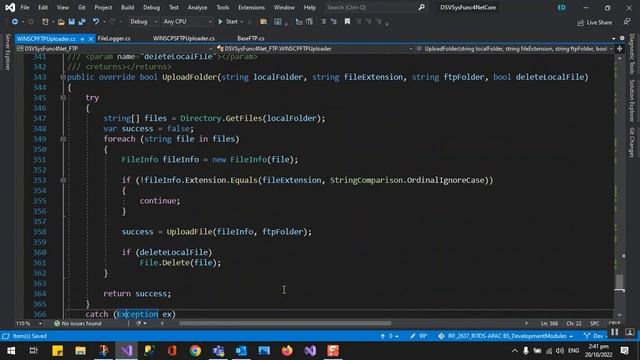640x360 pixels.
Task: Open the Git Changes side tab
Action: 632,142
